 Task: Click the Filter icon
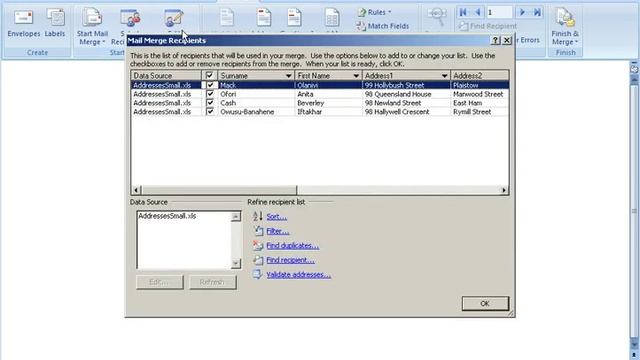258,231
